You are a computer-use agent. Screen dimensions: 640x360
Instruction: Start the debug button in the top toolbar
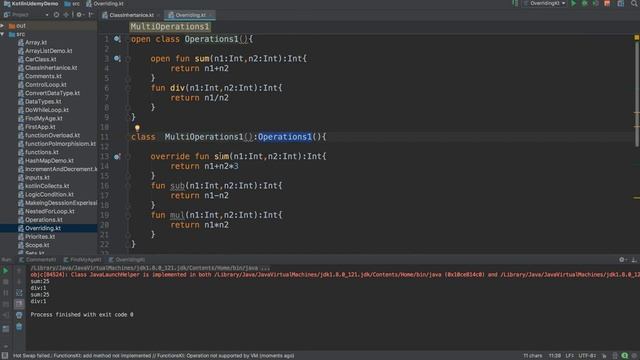click(x=584, y=4)
